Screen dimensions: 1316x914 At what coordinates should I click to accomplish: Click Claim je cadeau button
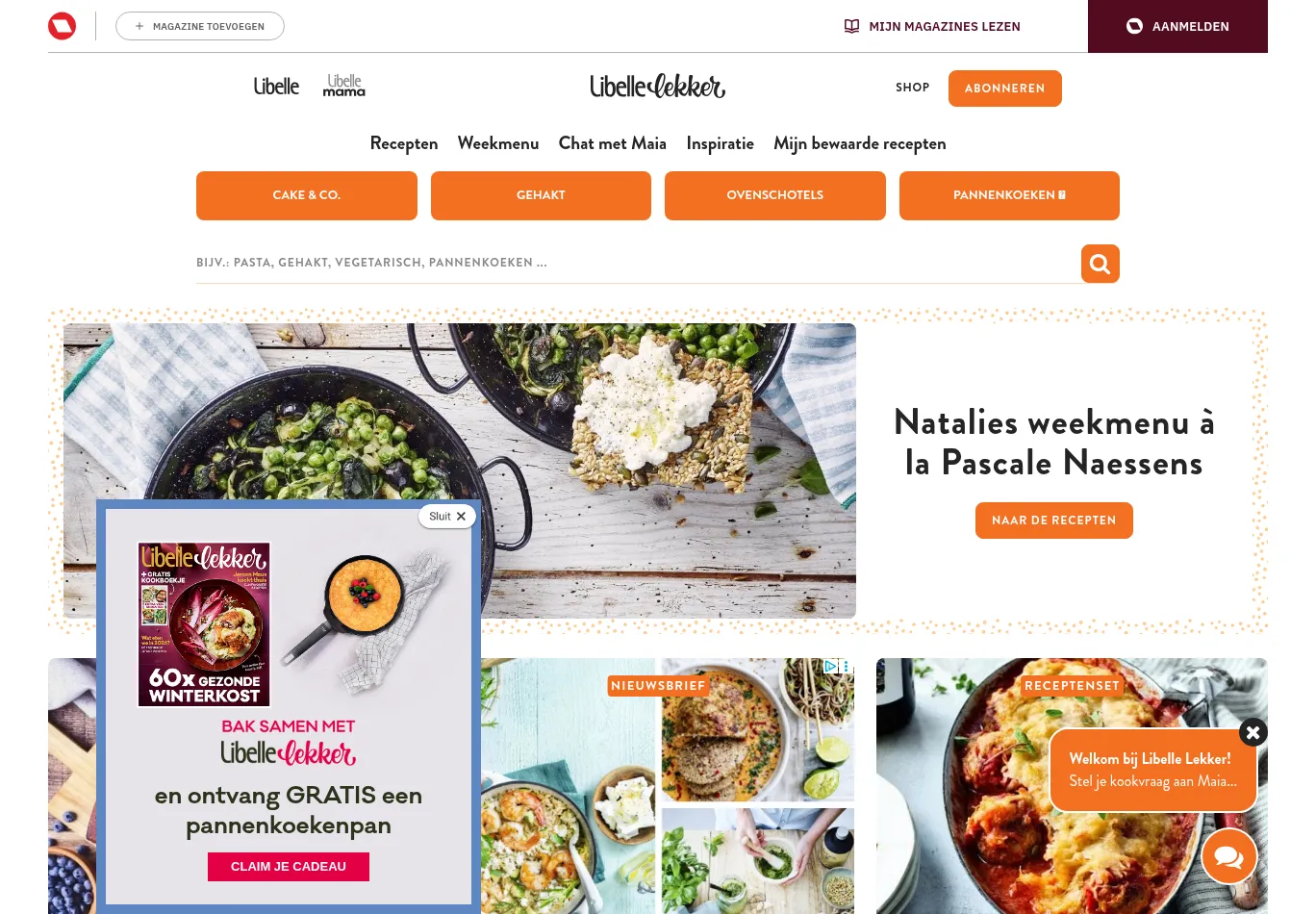coord(289,867)
